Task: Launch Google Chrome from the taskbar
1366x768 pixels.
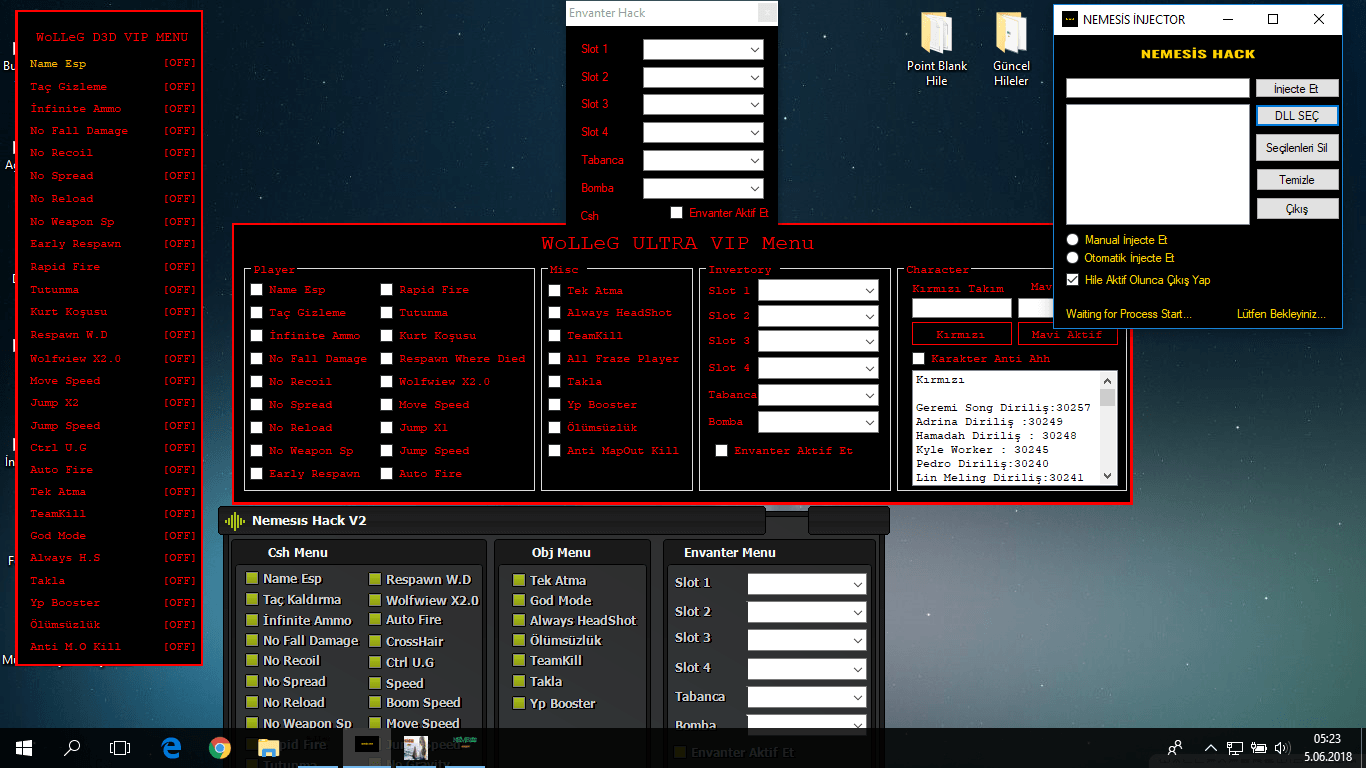Action: (x=220, y=747)
